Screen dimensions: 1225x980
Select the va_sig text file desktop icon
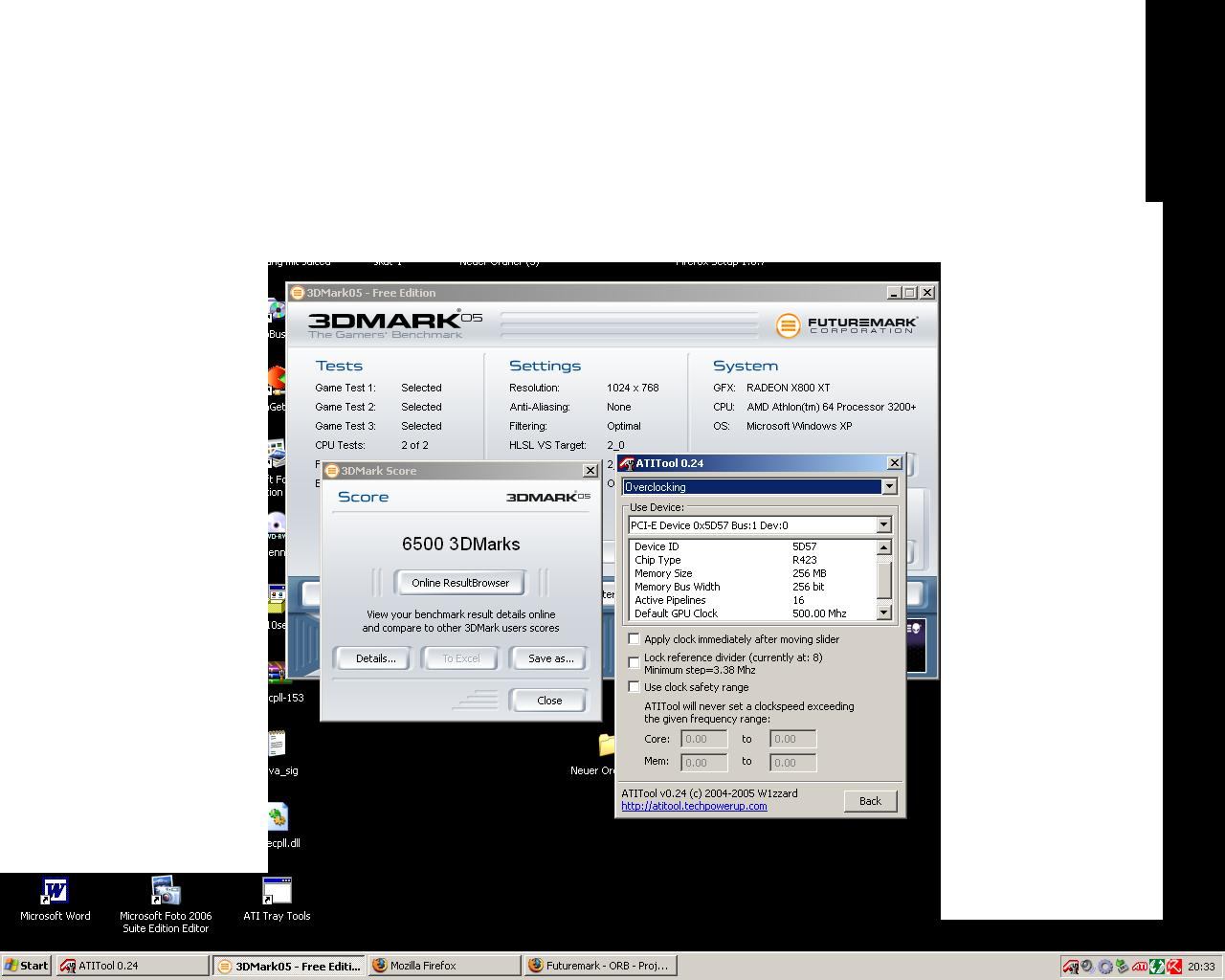click(278, 744)
